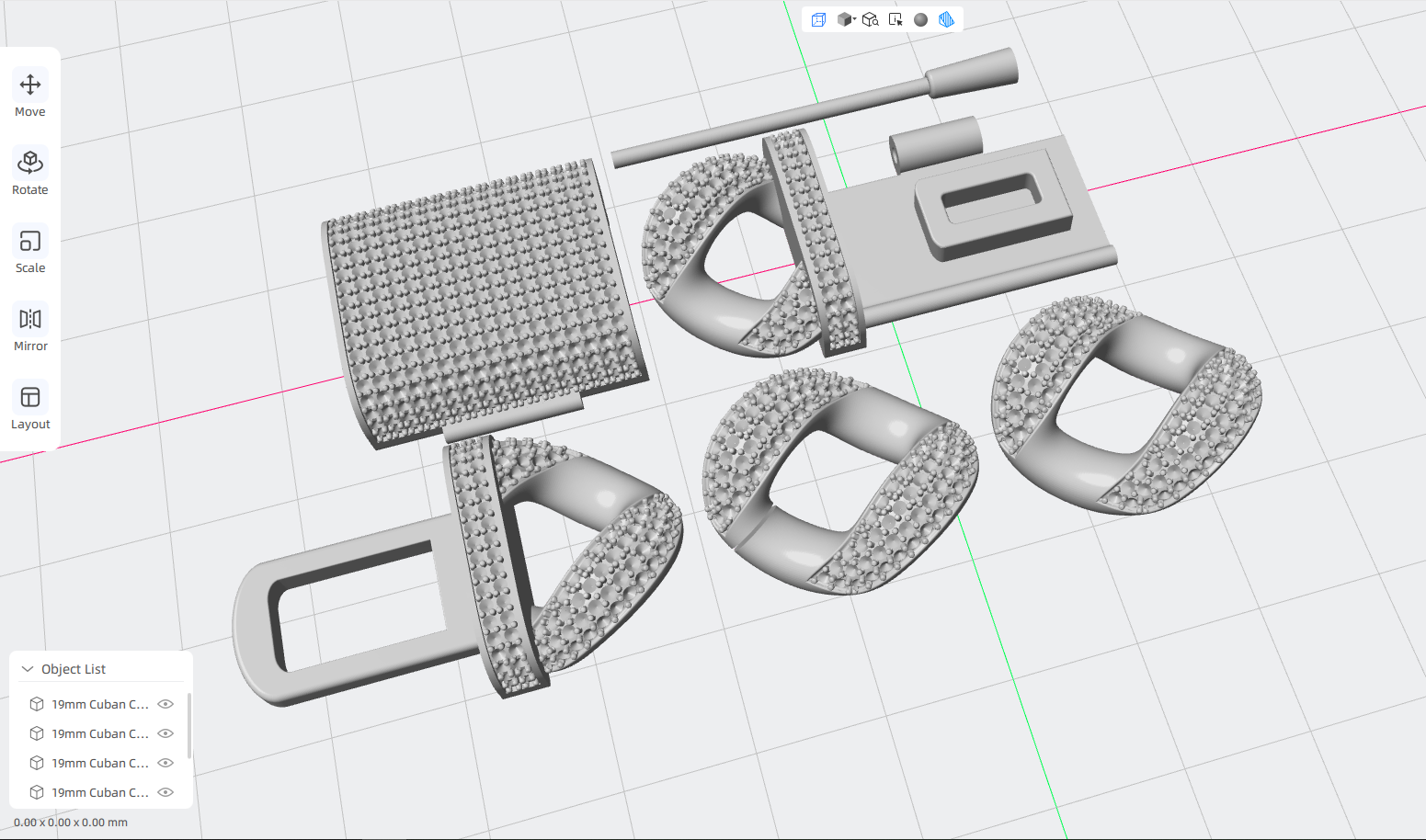Click the info pointer selection icon
Viewport: 1426px width, 840px height.
coord(896,19)
